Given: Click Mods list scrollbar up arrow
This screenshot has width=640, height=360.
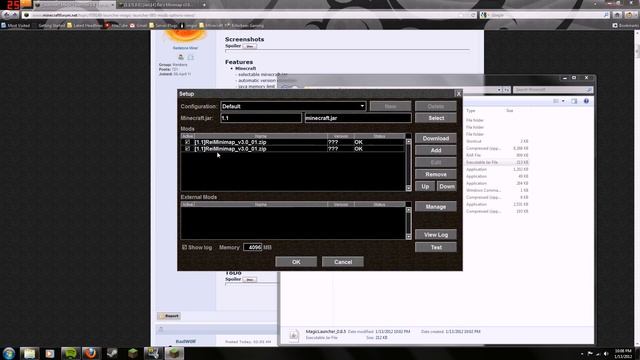Looking at the screenshot, I should 408,142.
